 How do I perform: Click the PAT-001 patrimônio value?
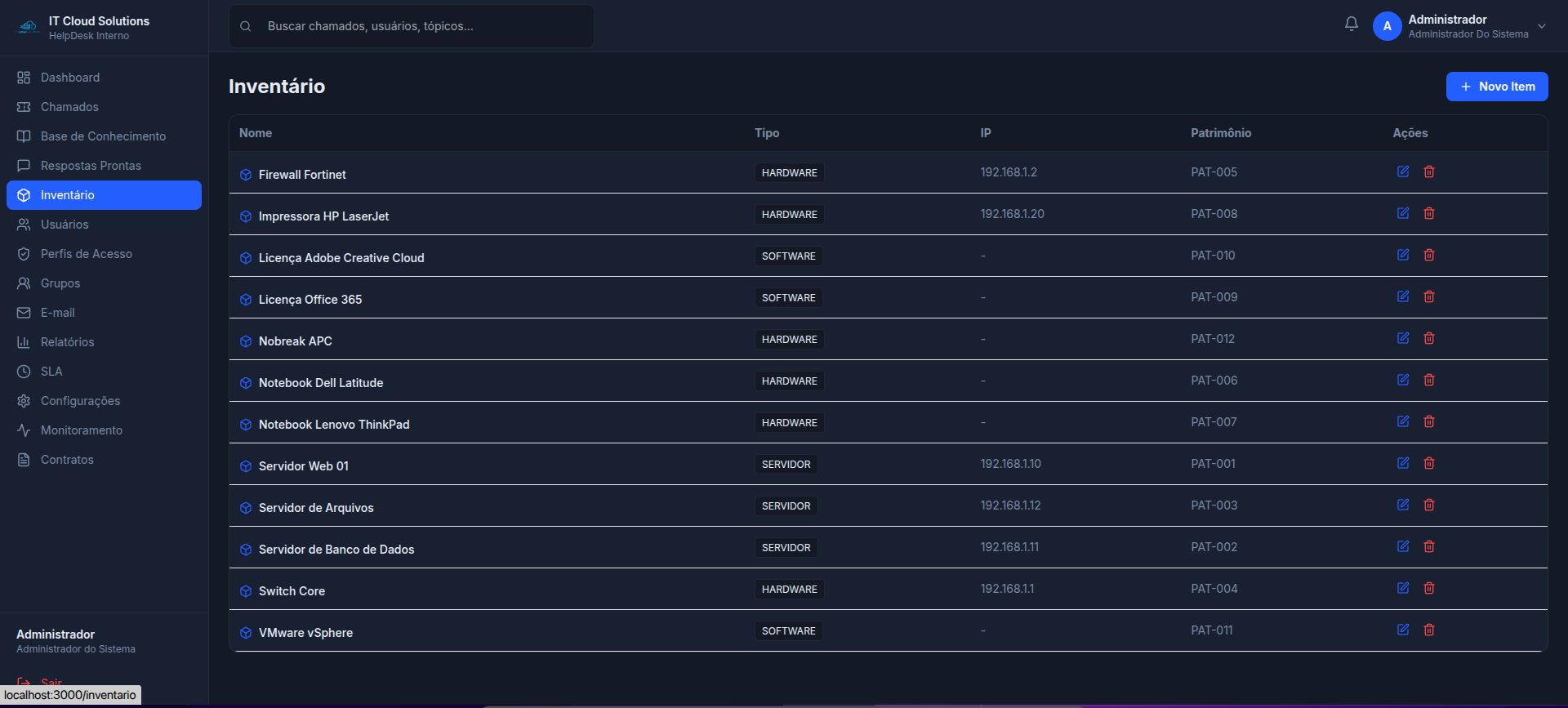tap(1213, 464)
